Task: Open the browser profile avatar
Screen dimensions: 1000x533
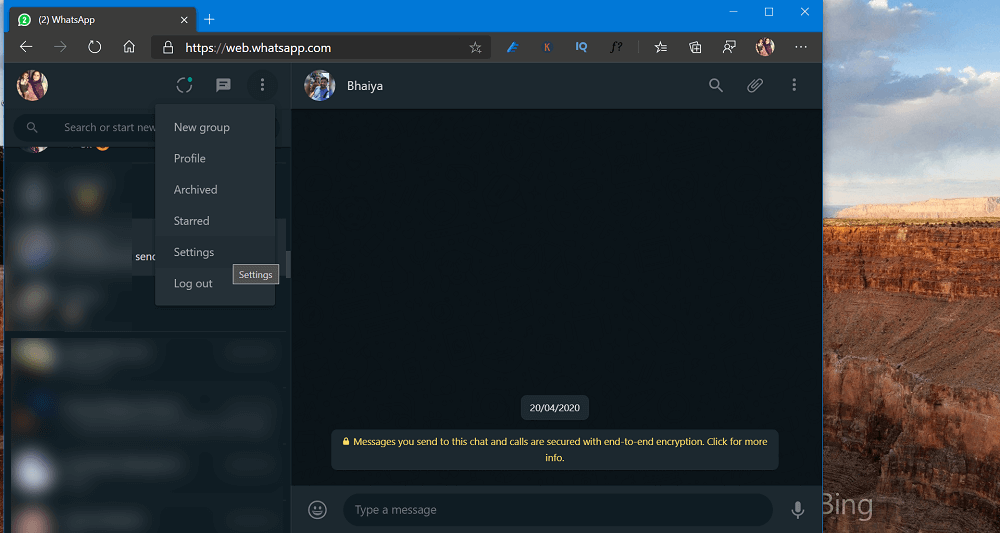Action: (x=765, y=47)
